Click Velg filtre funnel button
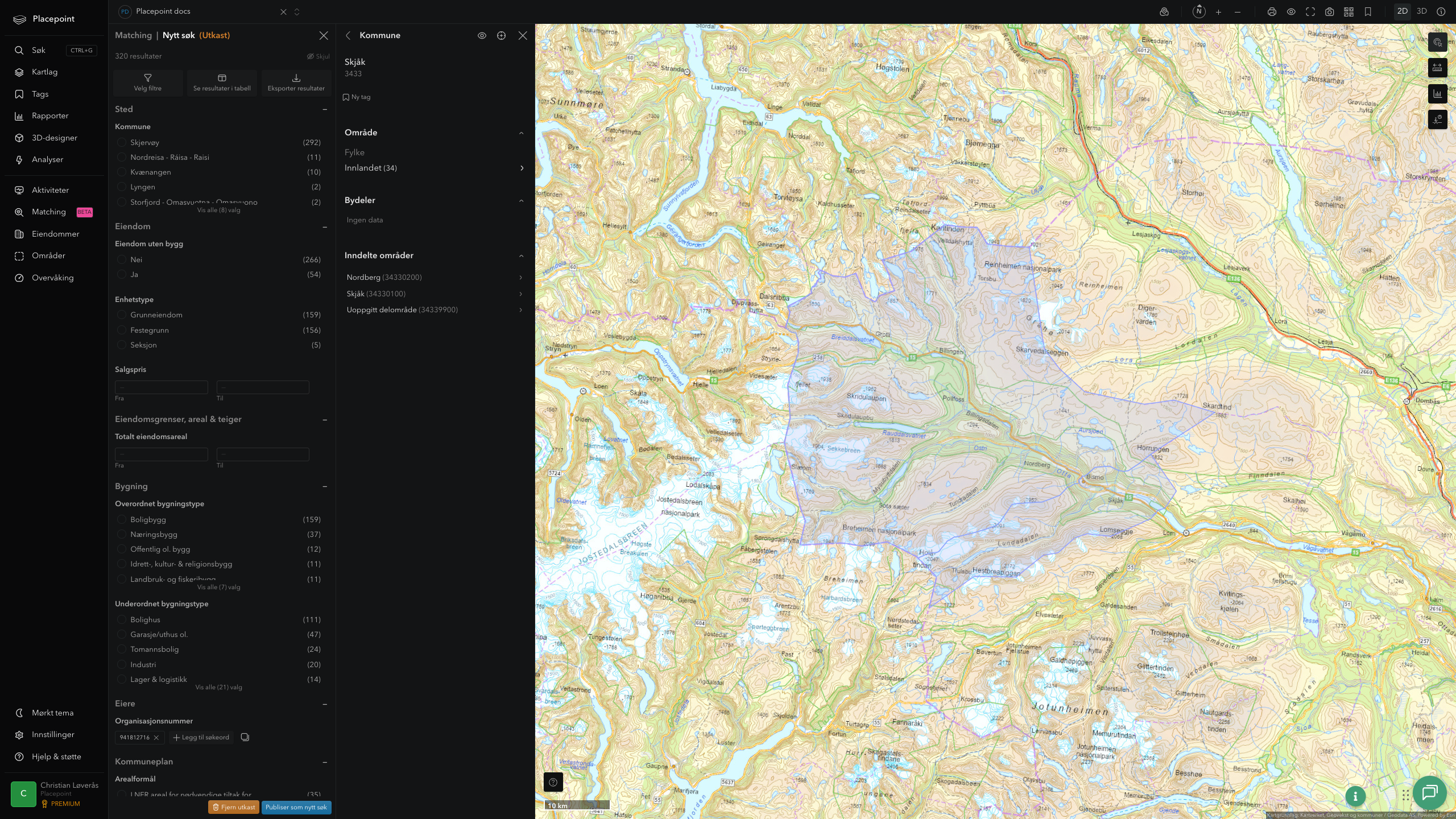The image size is (1456, 819). click(148, 82)
